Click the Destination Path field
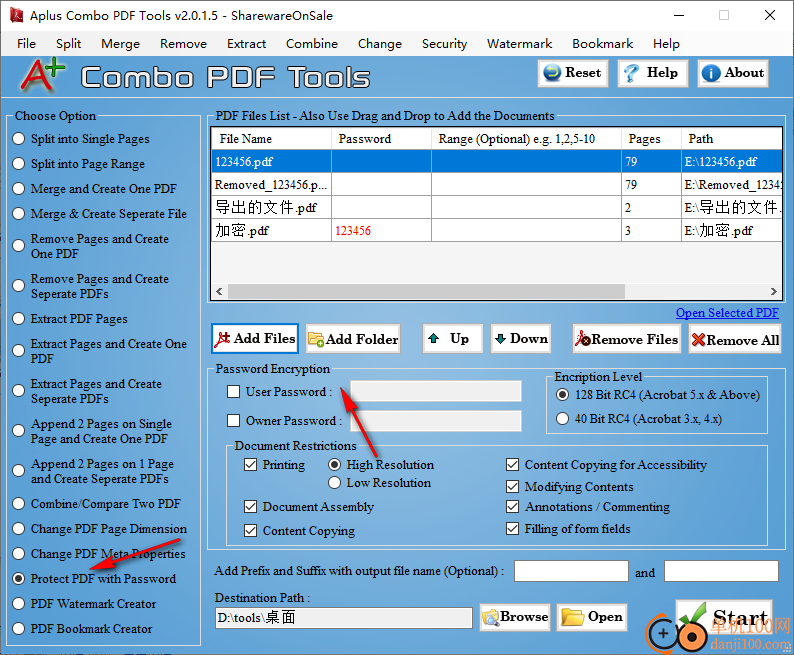Image resolution: width=794 pixels, height=655 pixels. (344, 618)
